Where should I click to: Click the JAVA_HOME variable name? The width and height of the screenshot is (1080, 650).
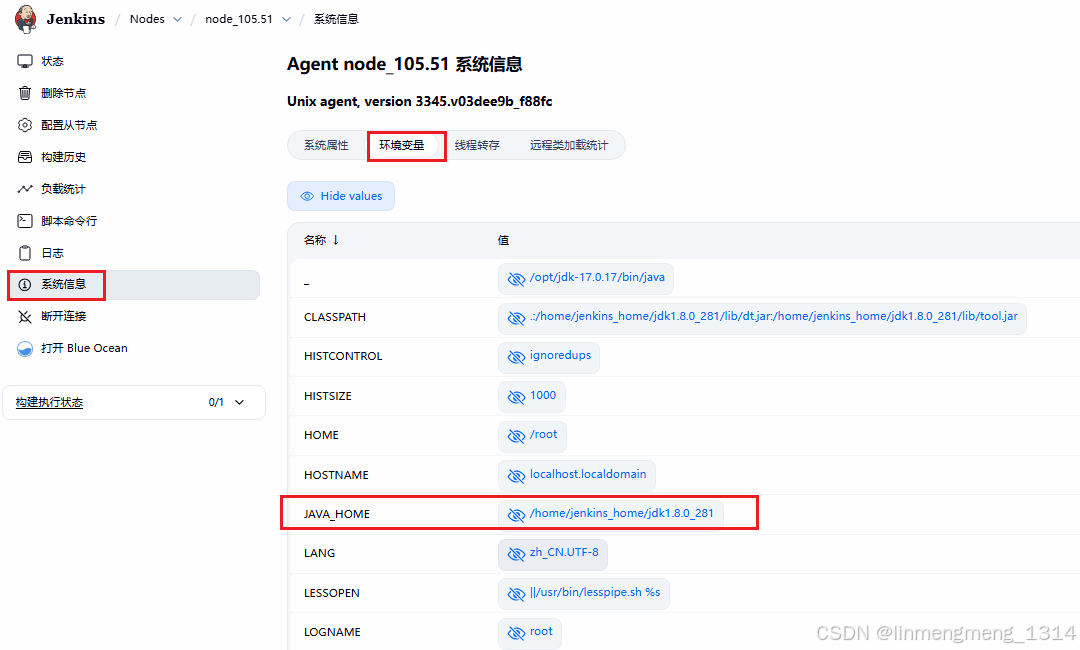point(337,514)
